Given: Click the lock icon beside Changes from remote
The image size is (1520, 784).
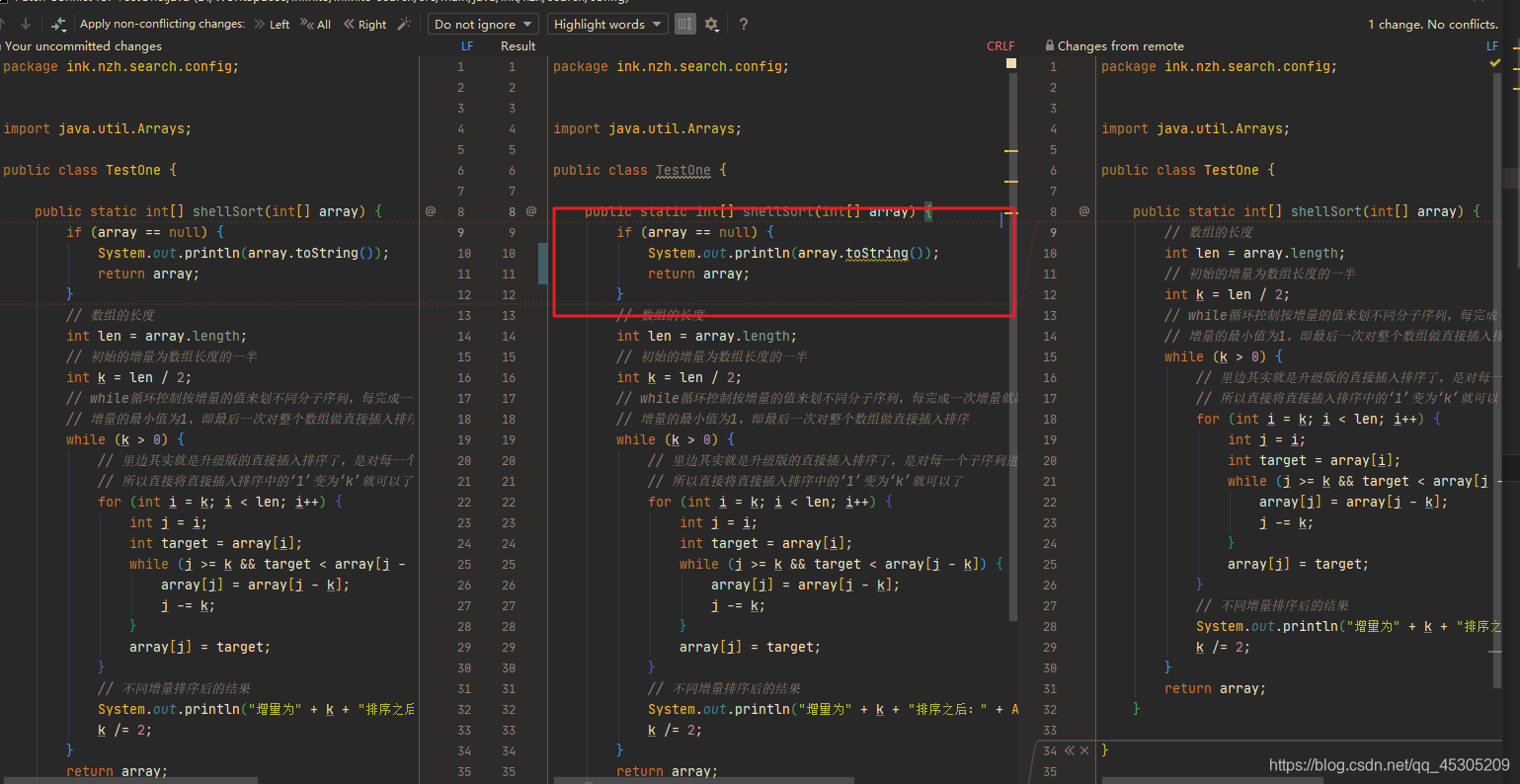Looking at the screenshot, I should coord(1049,45).
